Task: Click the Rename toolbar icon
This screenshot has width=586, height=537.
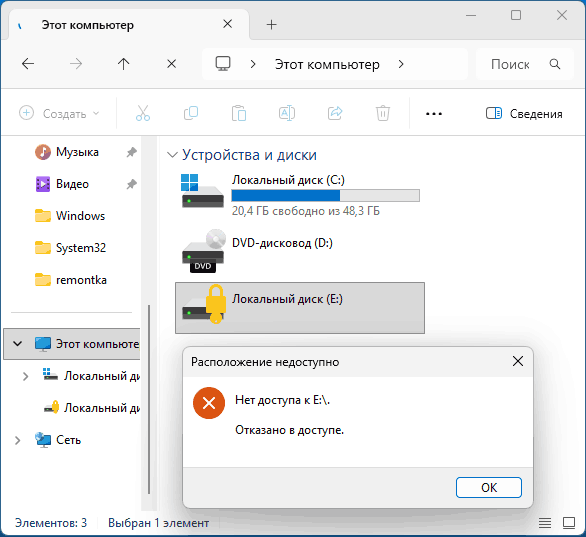Action: pos(287,113)
